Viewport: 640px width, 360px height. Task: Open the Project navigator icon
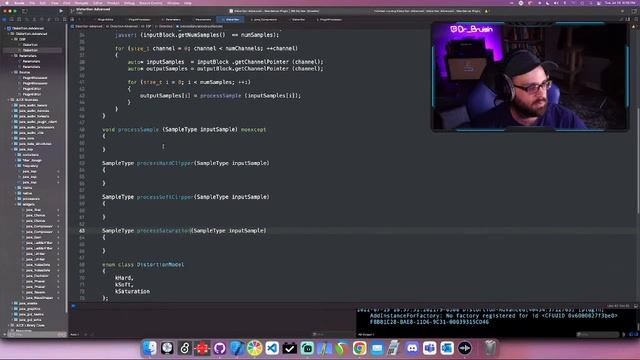tap(4, 19)
